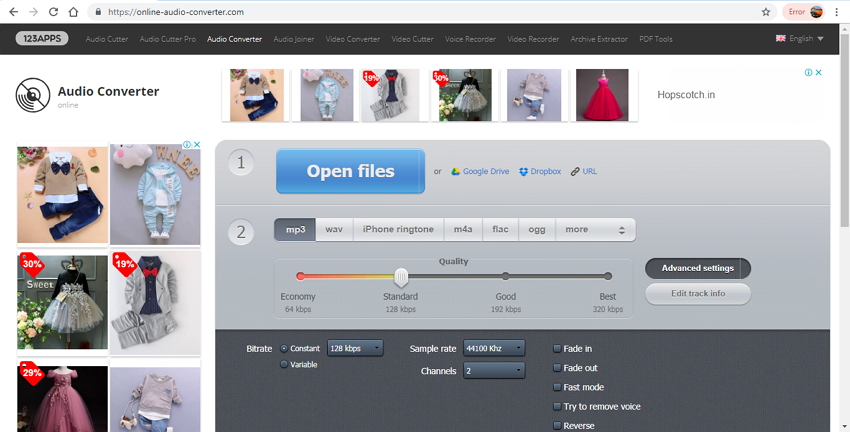Open Voice Recorder menu item
Screen dimensions: 850x432
471,39
